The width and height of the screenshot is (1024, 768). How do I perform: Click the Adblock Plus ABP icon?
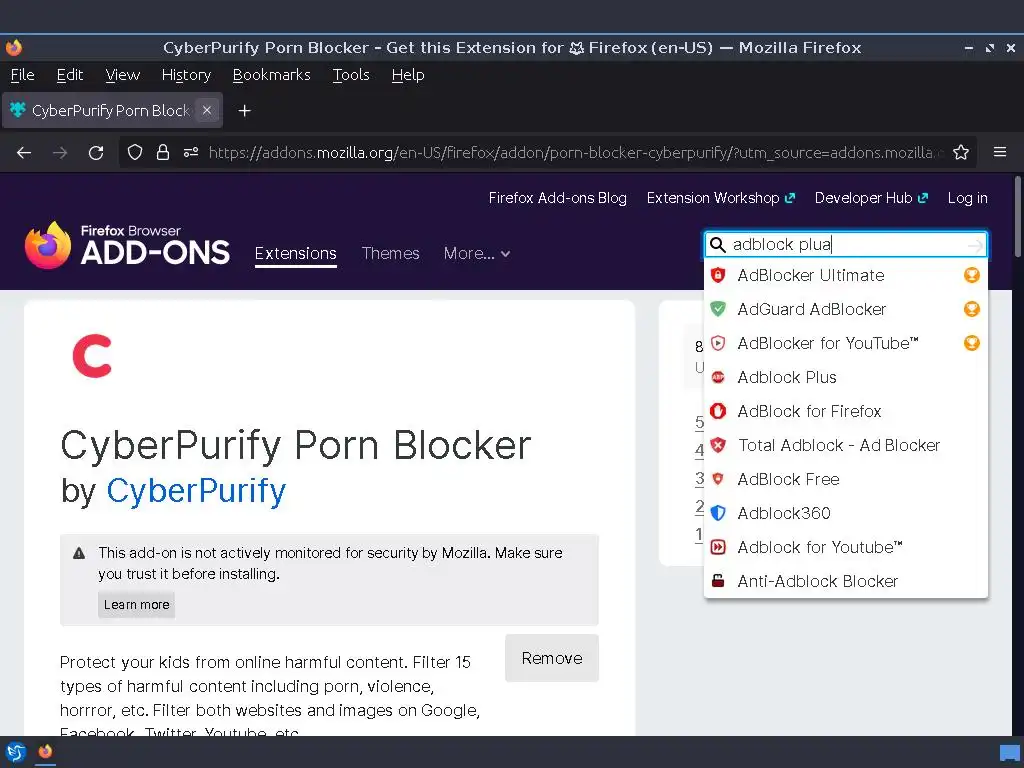click(x=718, y=377)
